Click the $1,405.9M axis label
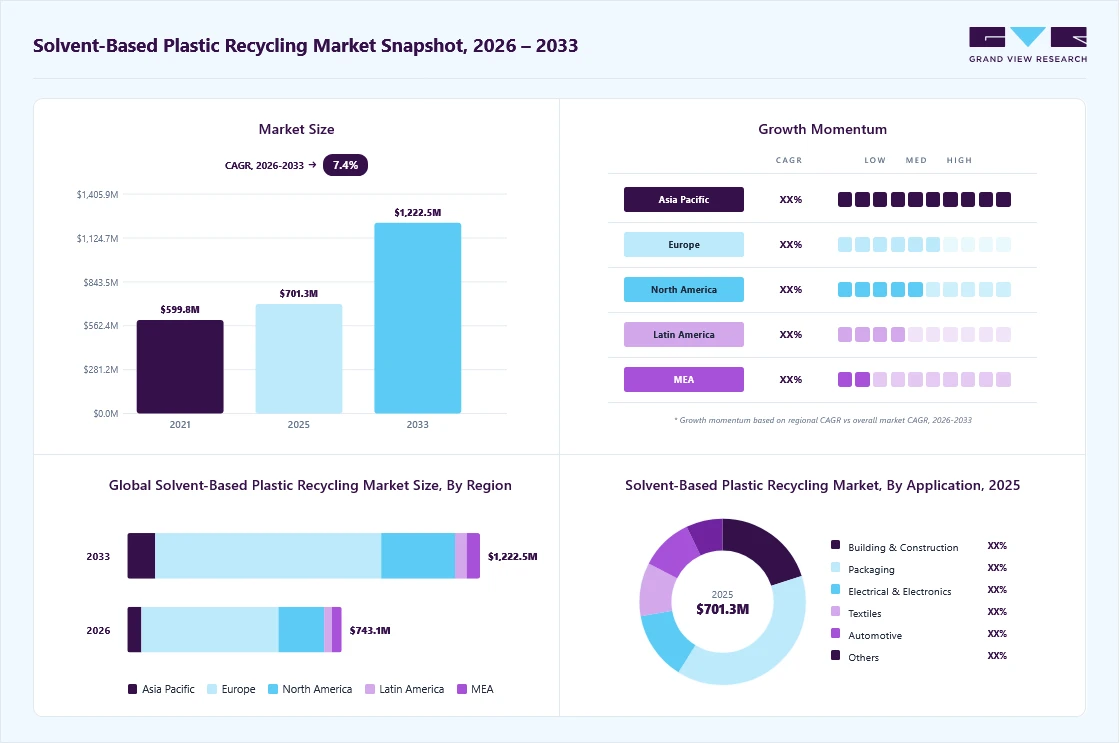This screenshot has width=1120, height=743. pos(97,194)
